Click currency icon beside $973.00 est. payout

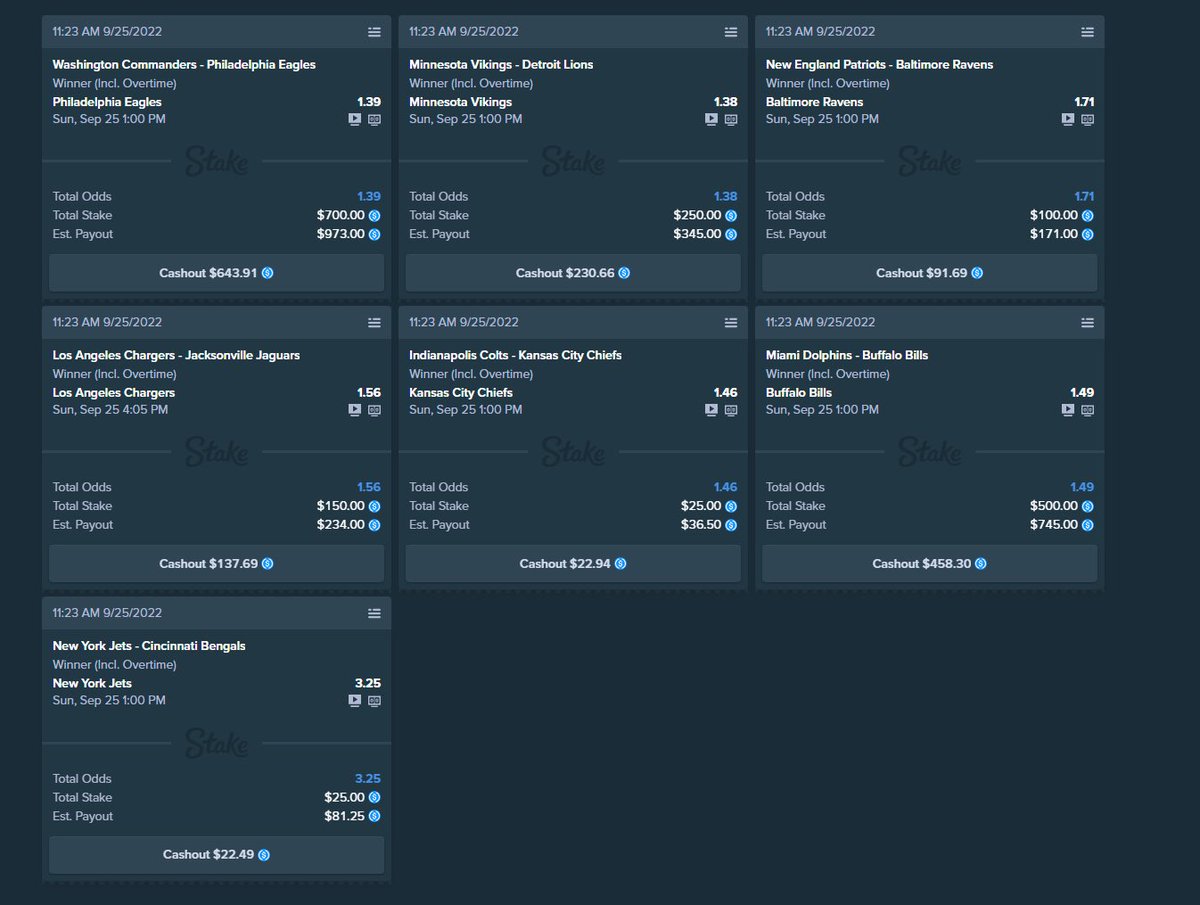[375, 235]
